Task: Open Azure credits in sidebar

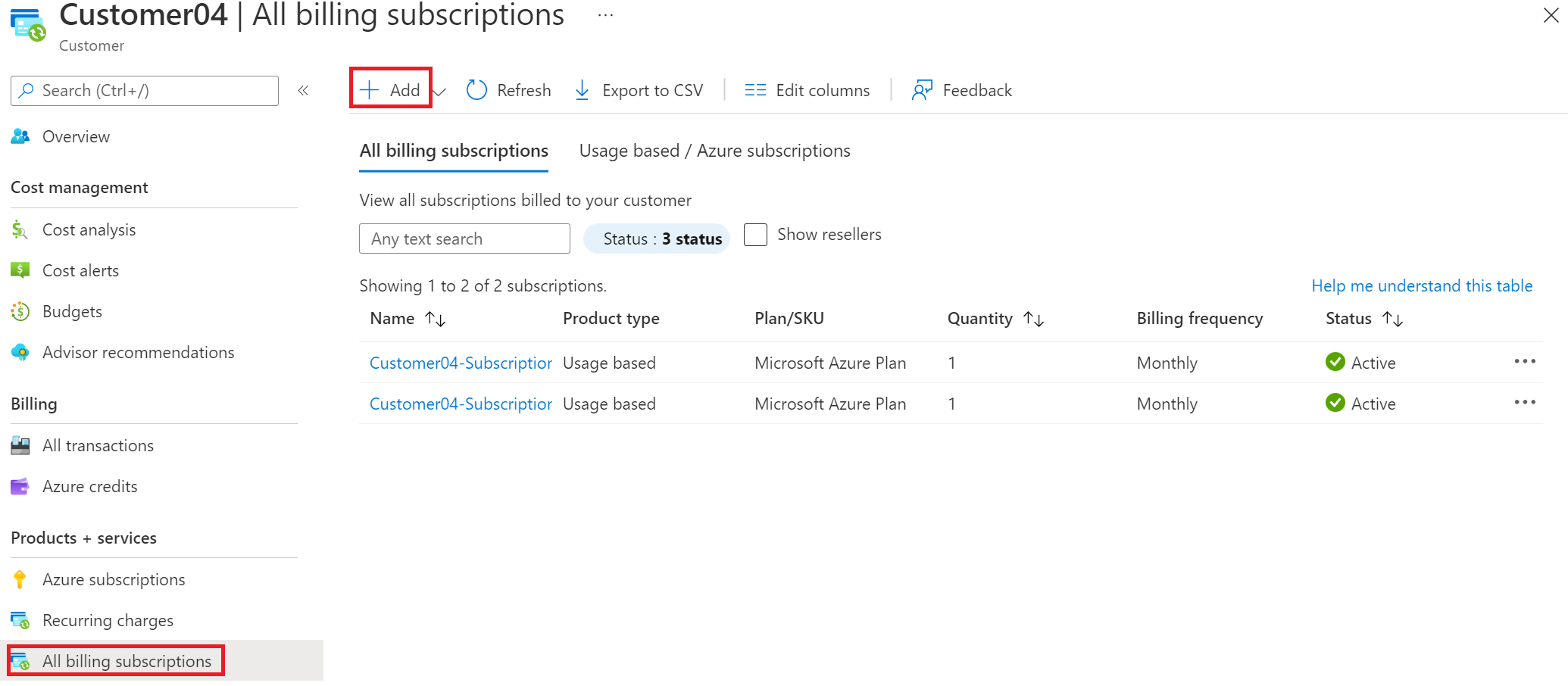Action: tap(89, 487)
